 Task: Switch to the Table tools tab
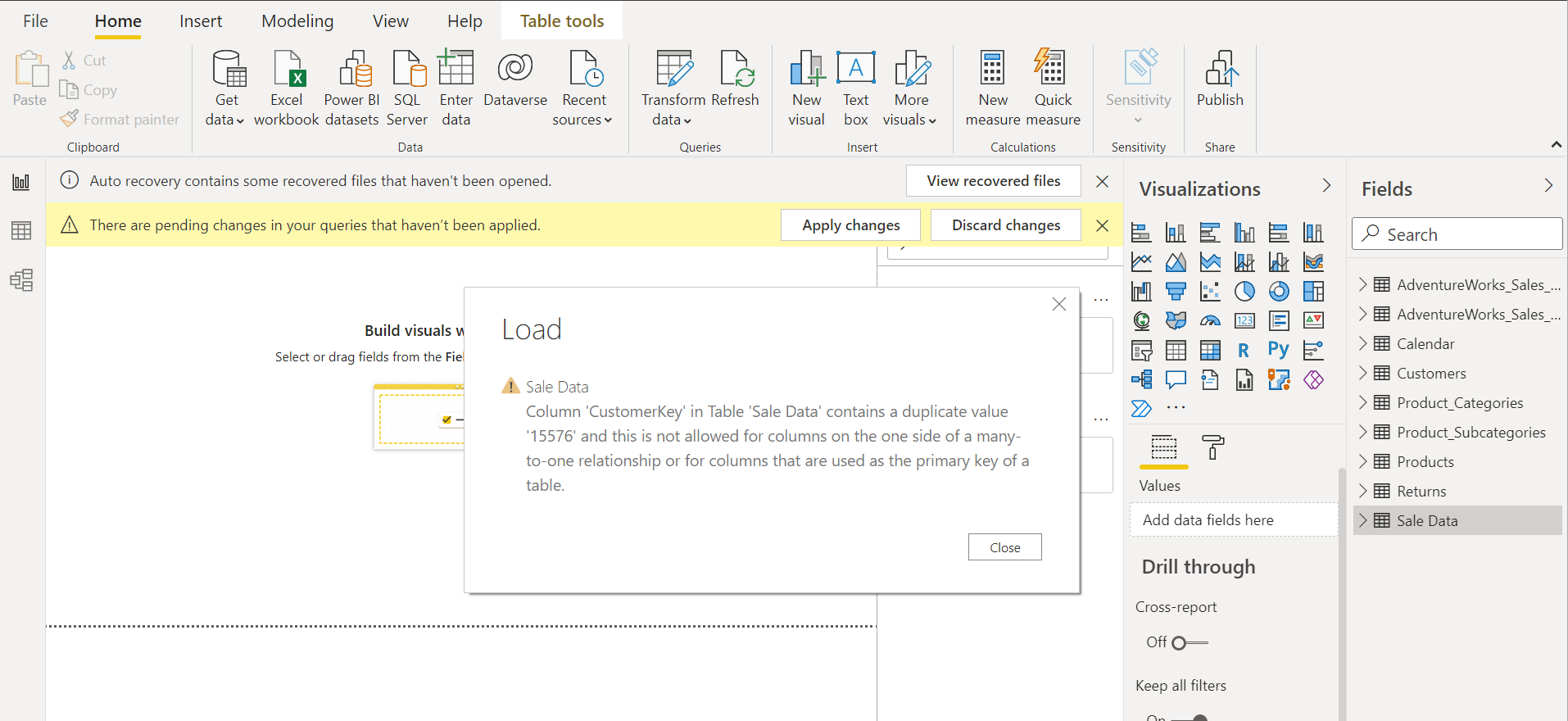[562, 21]
